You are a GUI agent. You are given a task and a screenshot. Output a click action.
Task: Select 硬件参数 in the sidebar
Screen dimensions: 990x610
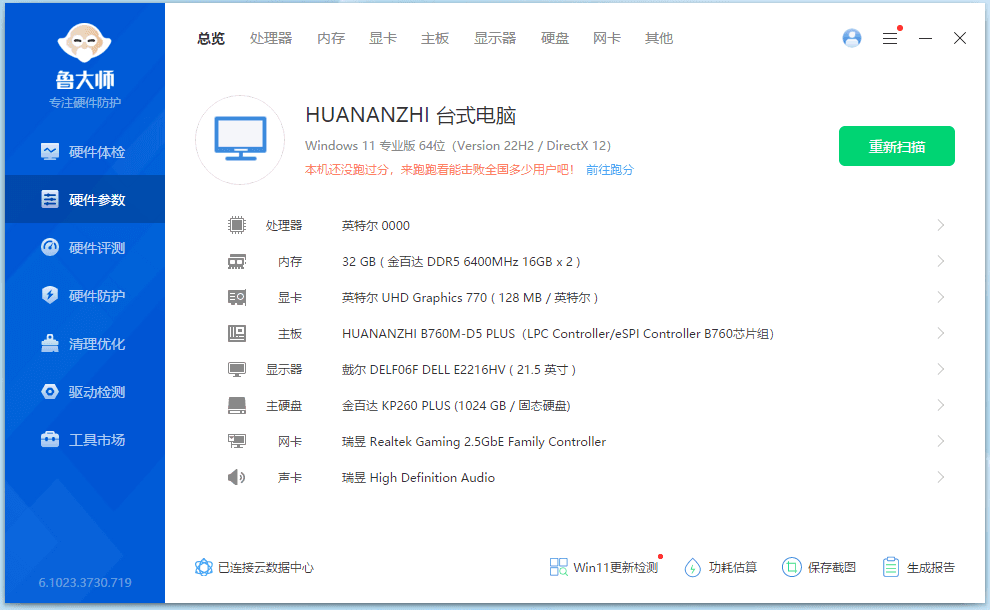click(84, 200)
